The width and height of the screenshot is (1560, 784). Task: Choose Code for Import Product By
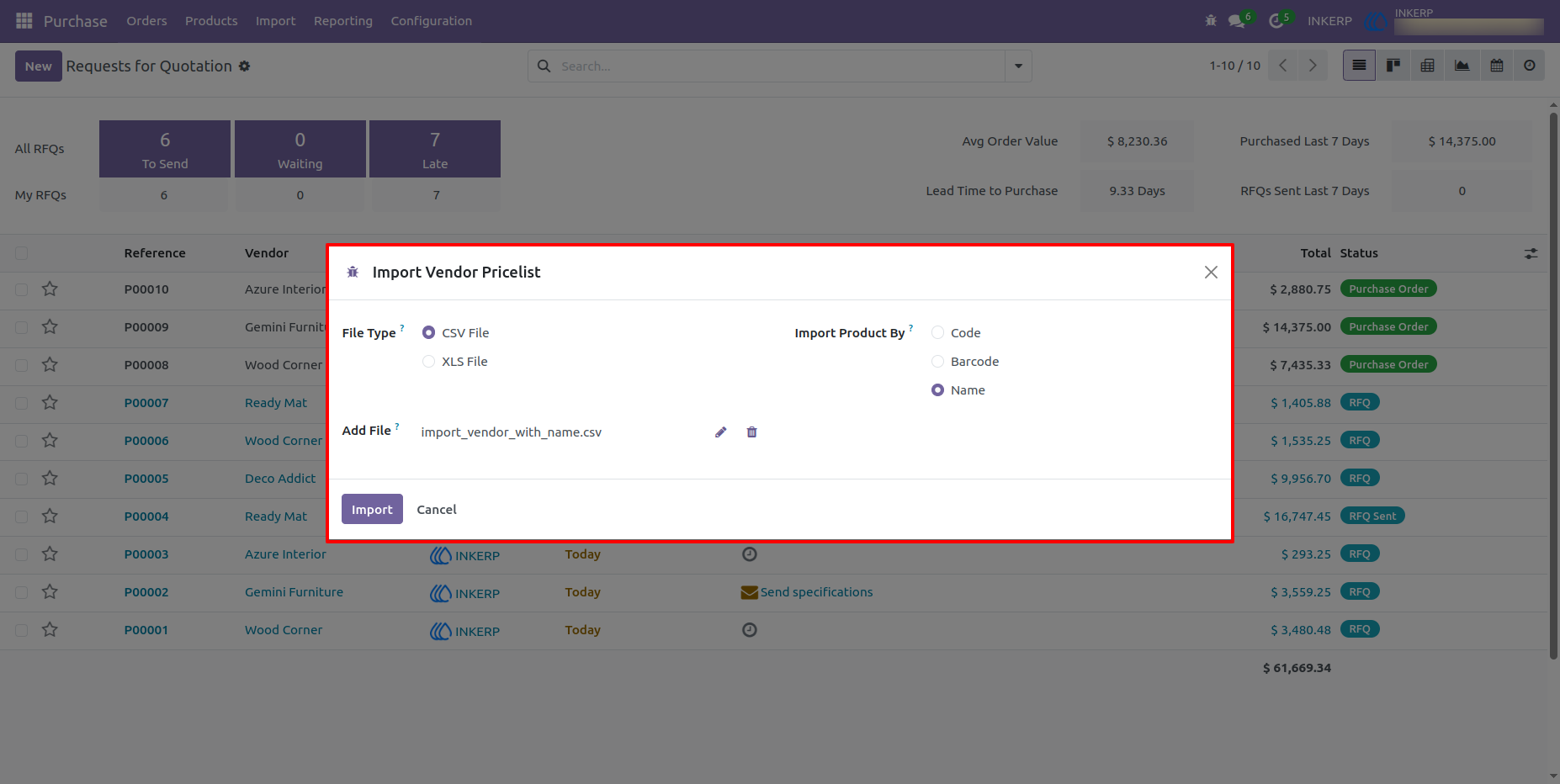pos(937,333)
